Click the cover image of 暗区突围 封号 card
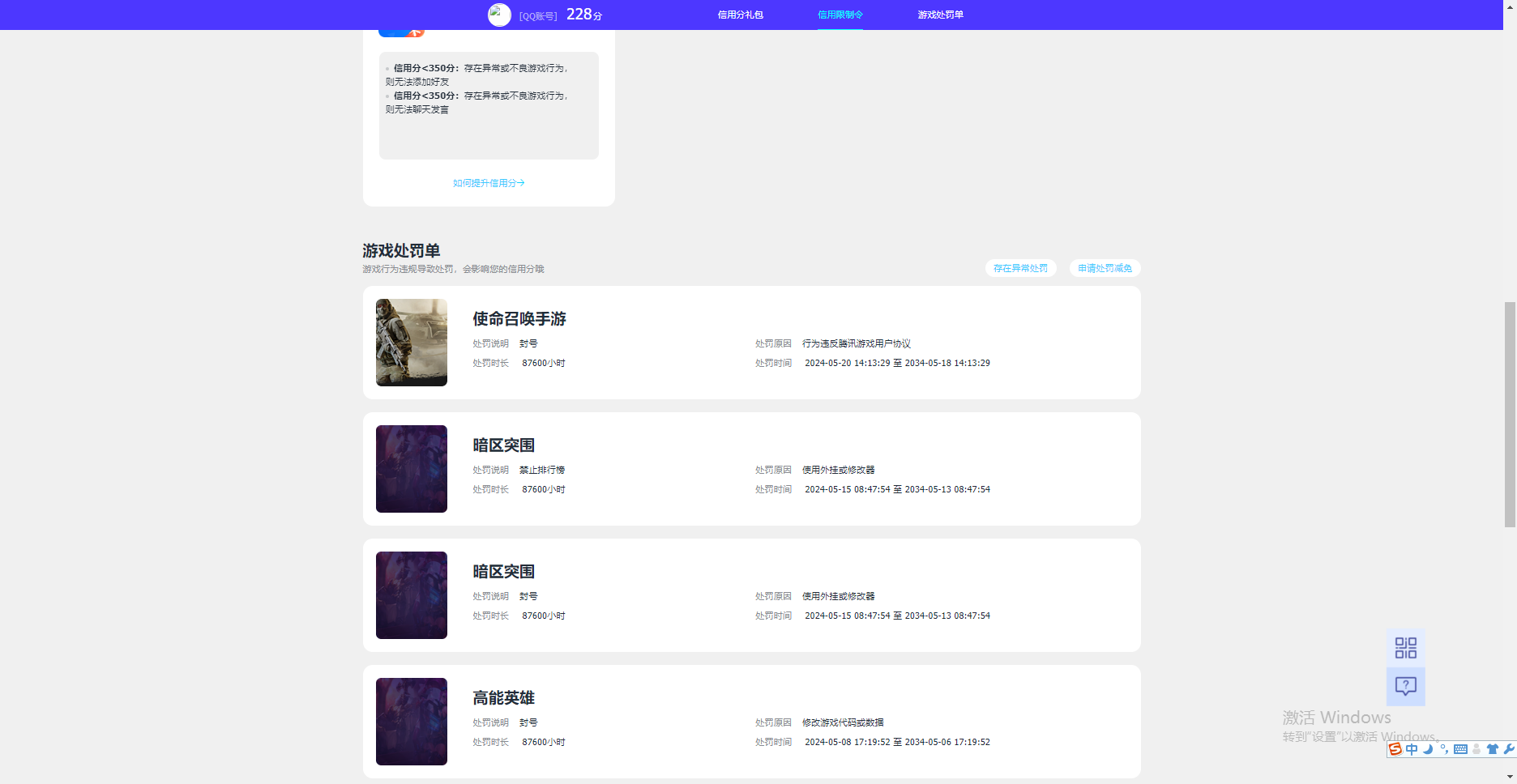1517x784 pixels. [412, 595]
